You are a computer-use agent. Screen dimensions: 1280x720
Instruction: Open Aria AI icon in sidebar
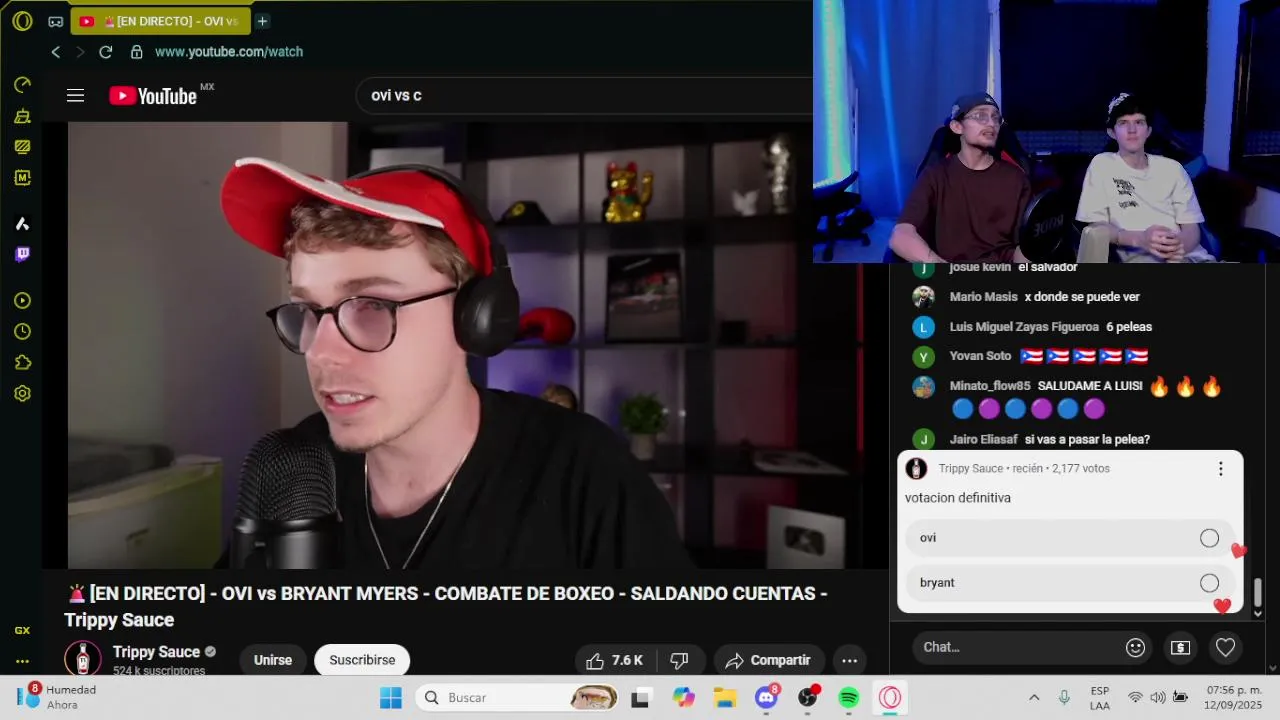(22, 223)
